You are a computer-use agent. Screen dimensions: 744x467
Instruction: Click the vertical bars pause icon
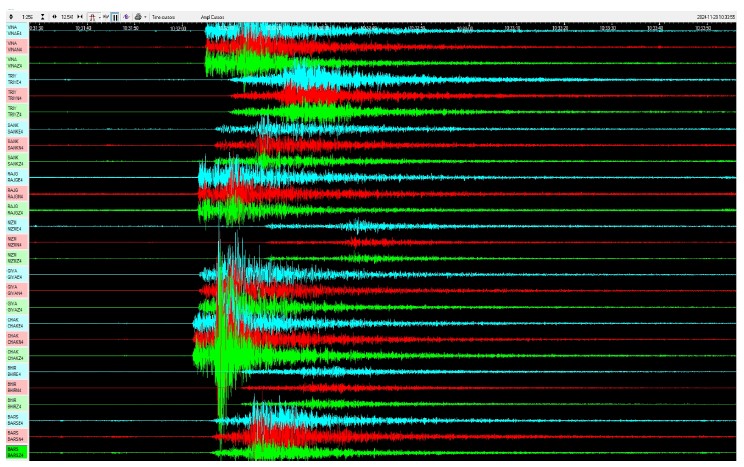point(115,17)
